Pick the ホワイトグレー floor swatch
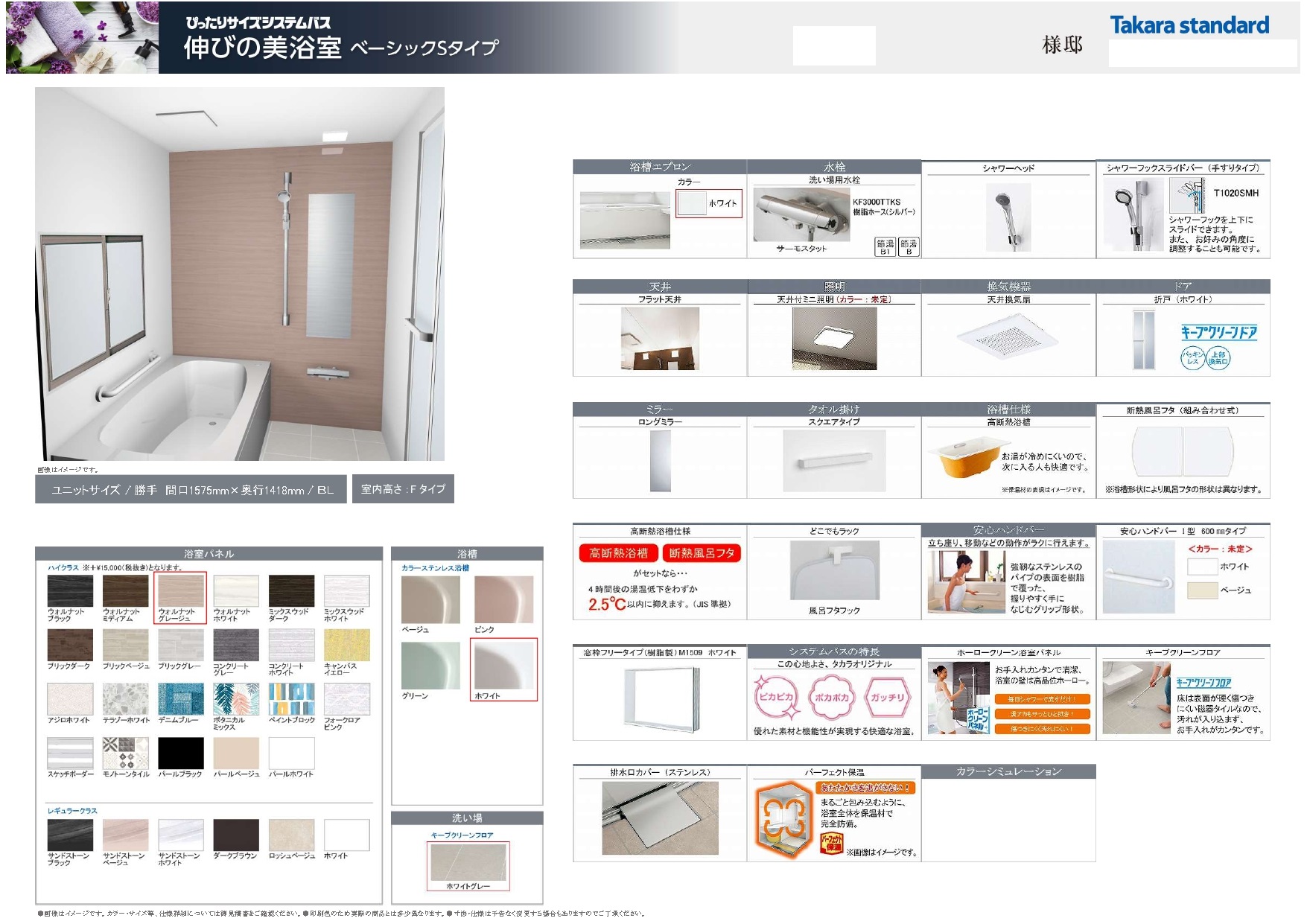 pos(468,862)
